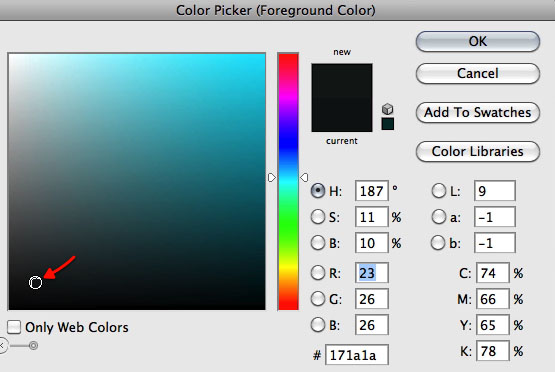Select the R red channel radio button
The image size is (555, 372).
317,273
